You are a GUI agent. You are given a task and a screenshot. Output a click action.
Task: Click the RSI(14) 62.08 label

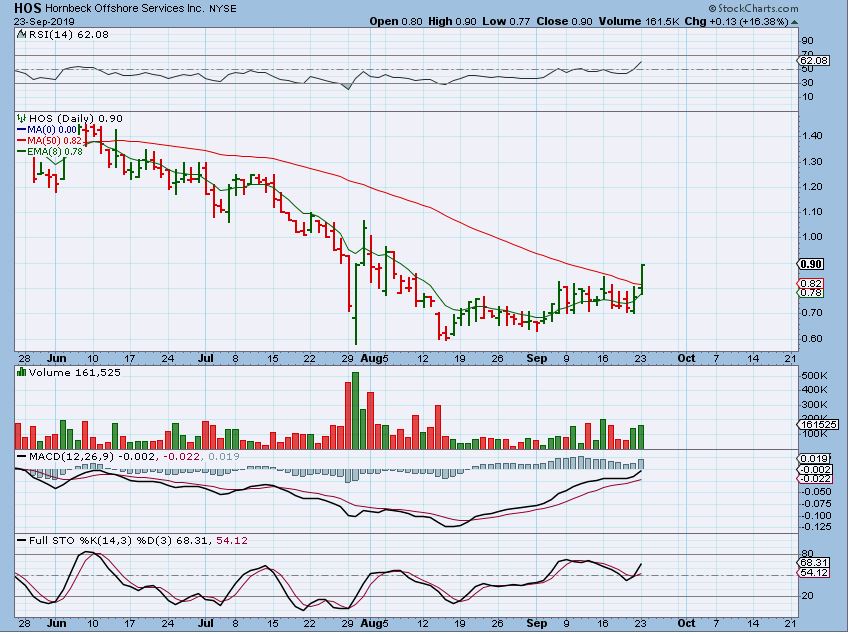(68, 35)
